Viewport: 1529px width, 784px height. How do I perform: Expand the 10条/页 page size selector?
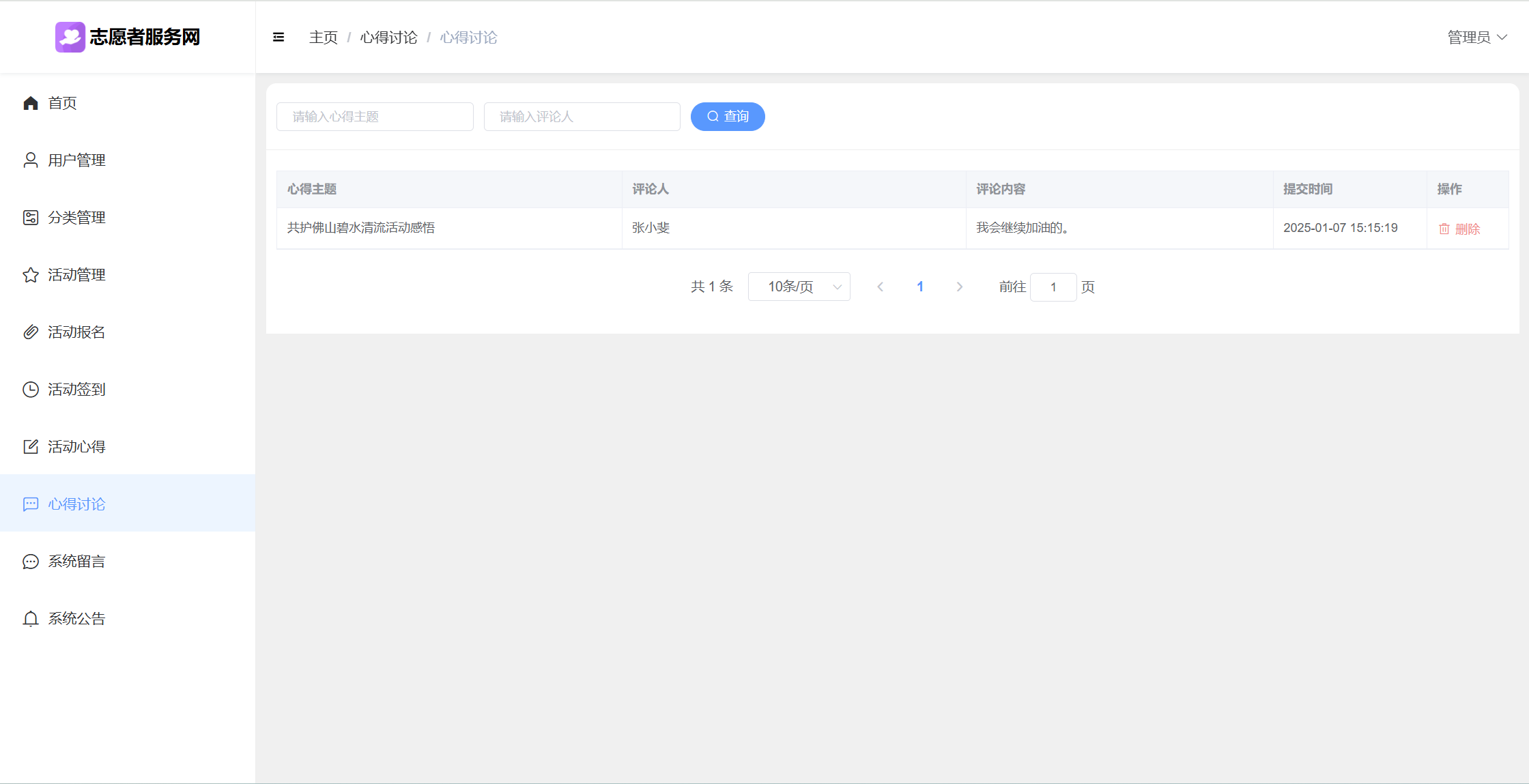coord(799,287)
